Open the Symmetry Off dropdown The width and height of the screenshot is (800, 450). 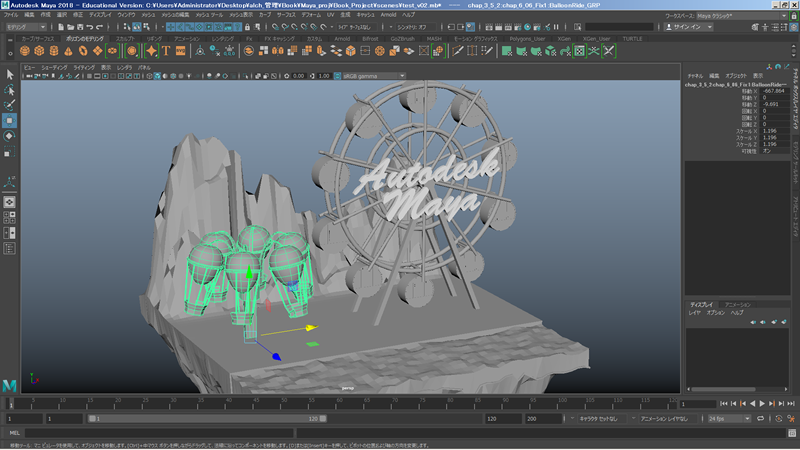pos(415,27)
